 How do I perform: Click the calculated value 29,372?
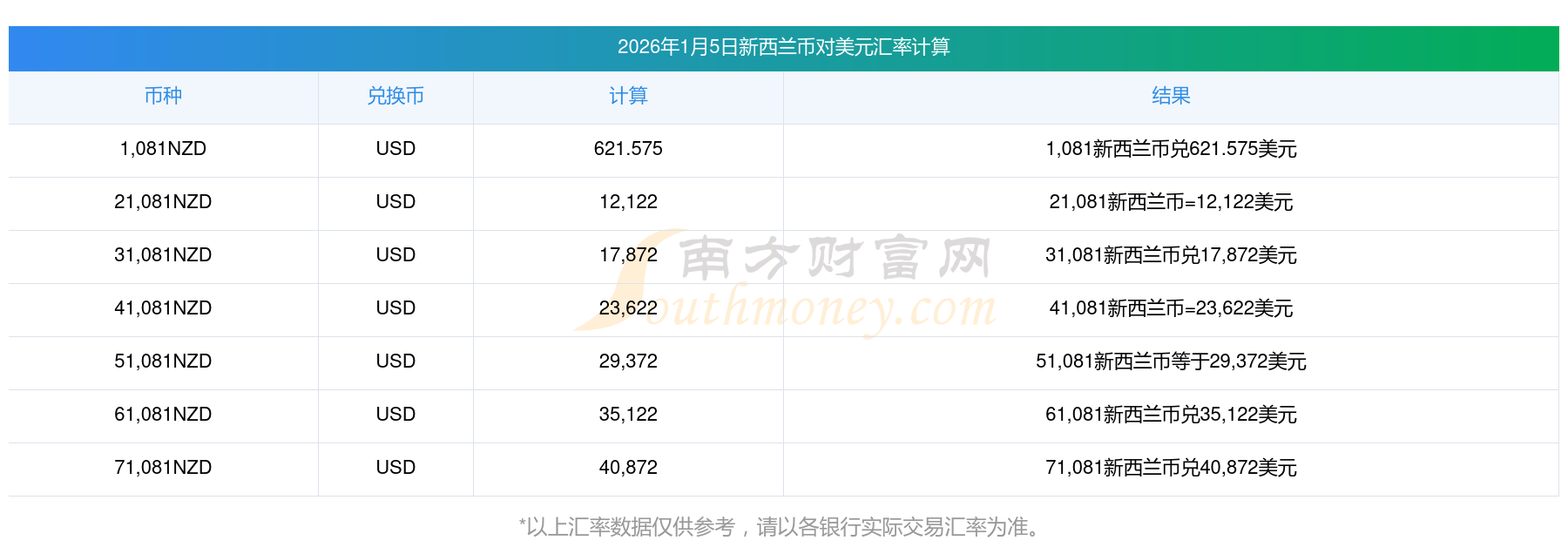pyautogui.click(x=628, y=361)
